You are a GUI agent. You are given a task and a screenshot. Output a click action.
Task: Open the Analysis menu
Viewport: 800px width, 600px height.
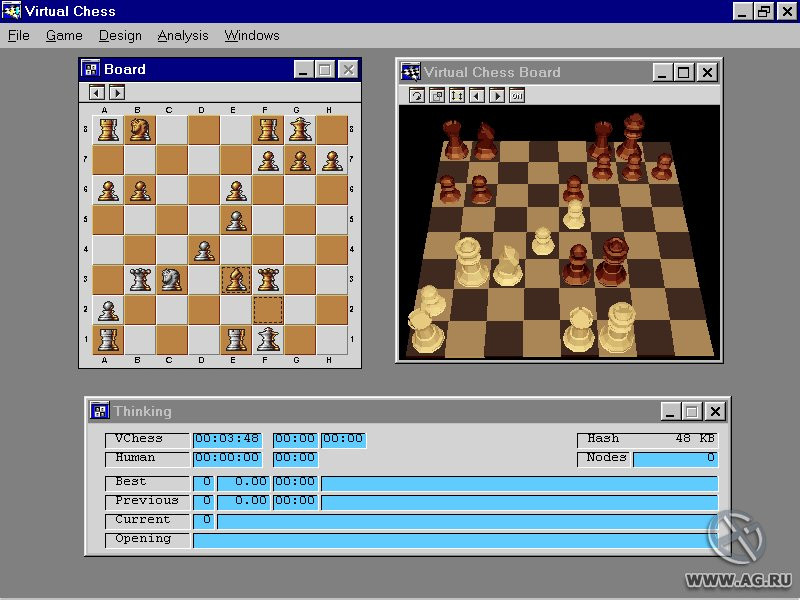point(183,36)
